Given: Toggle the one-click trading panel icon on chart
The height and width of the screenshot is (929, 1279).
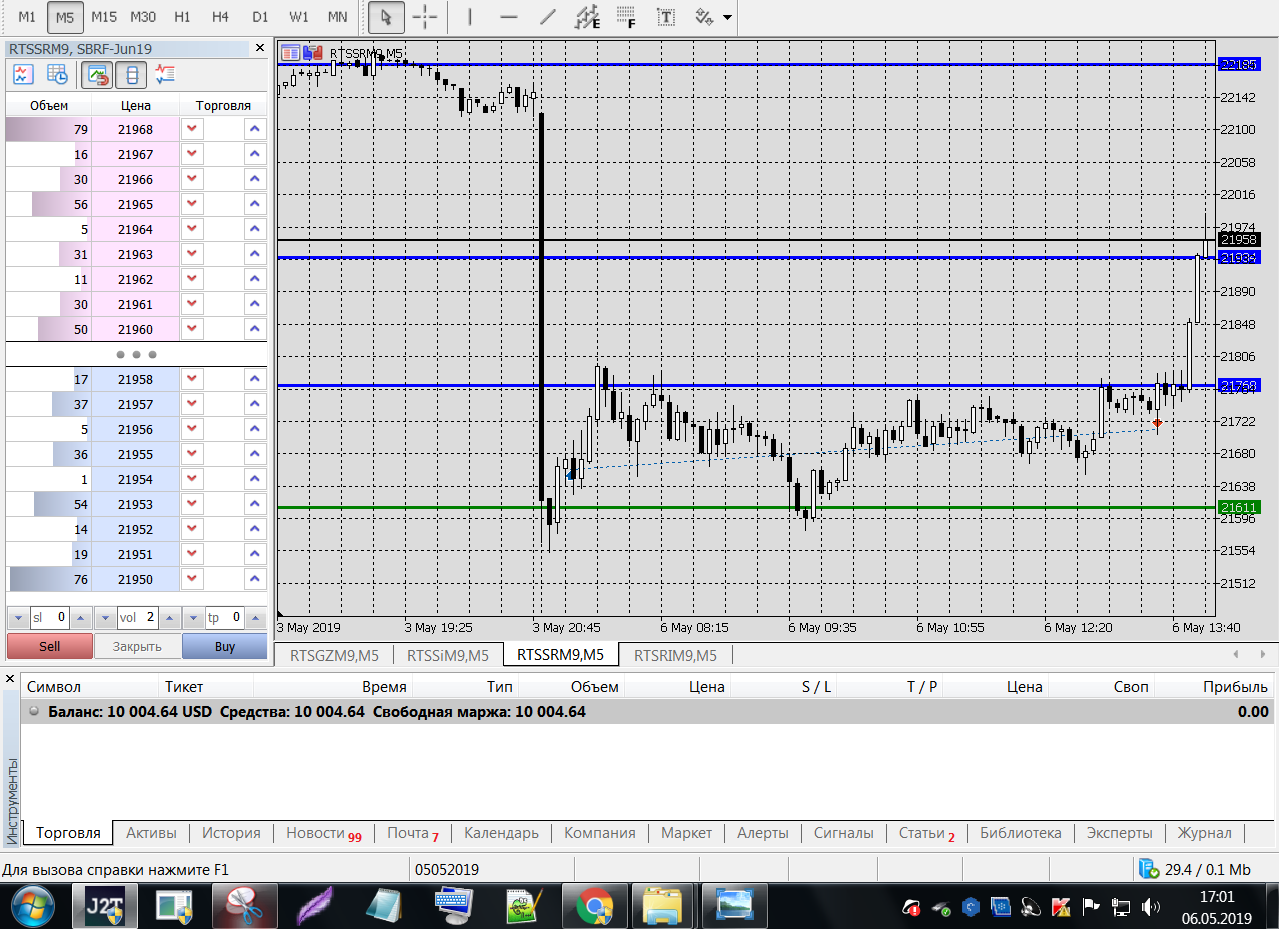Looking at the screenshot, I should 312,53.
